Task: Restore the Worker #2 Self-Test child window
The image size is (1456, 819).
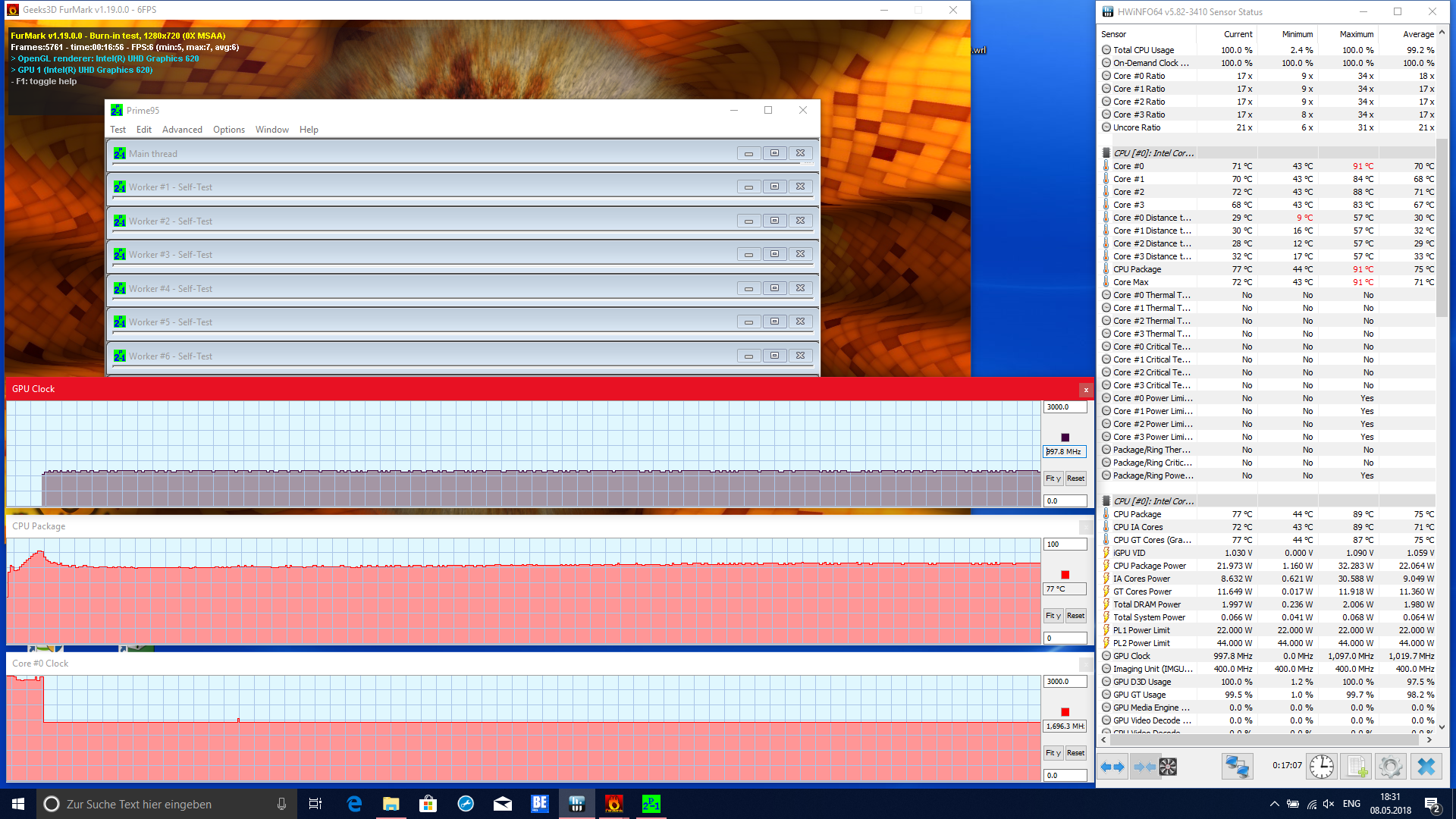Action: coord(774,221)
